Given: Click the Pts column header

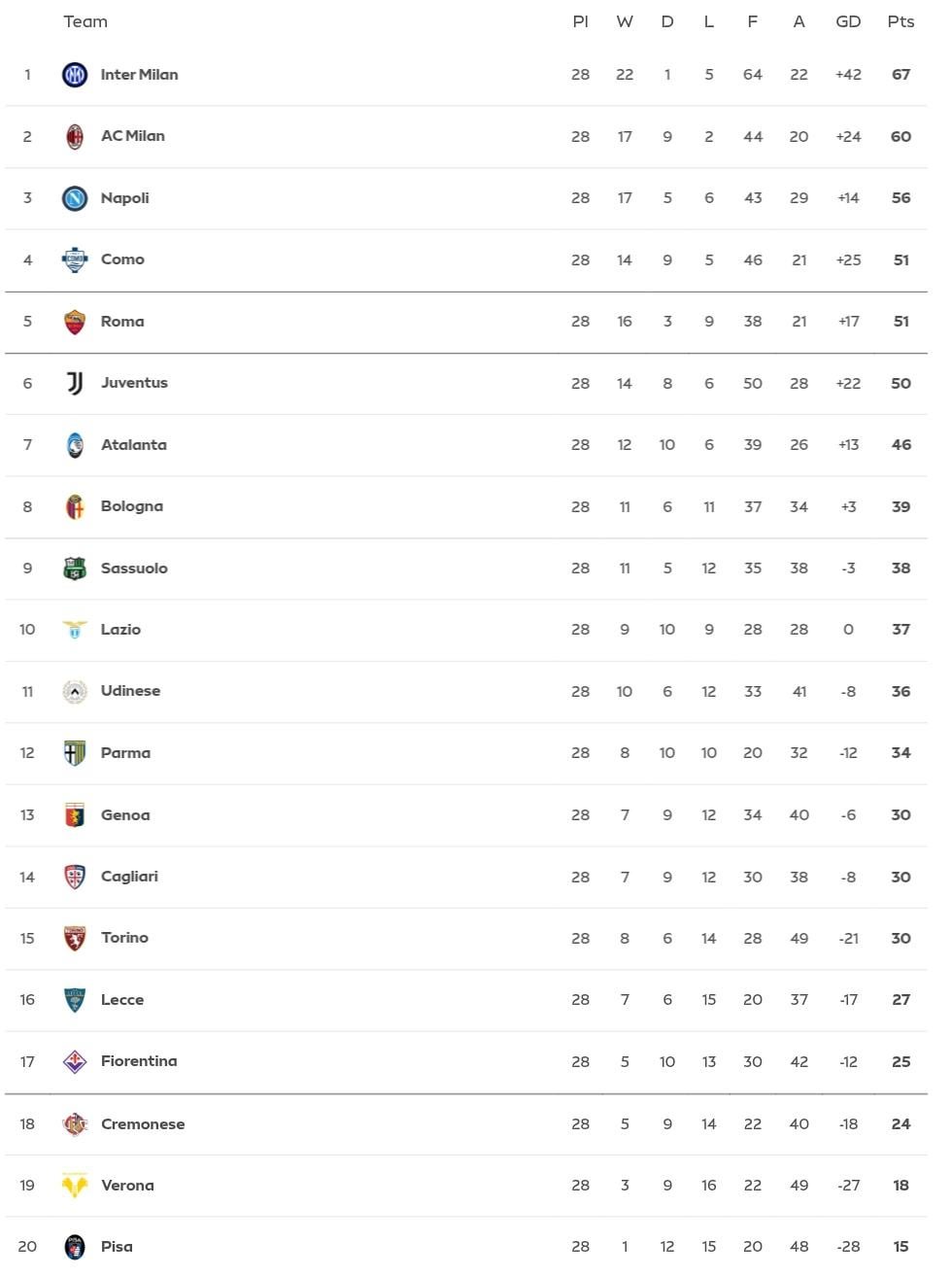Looking at the screenshot, I should coord(901,21).
